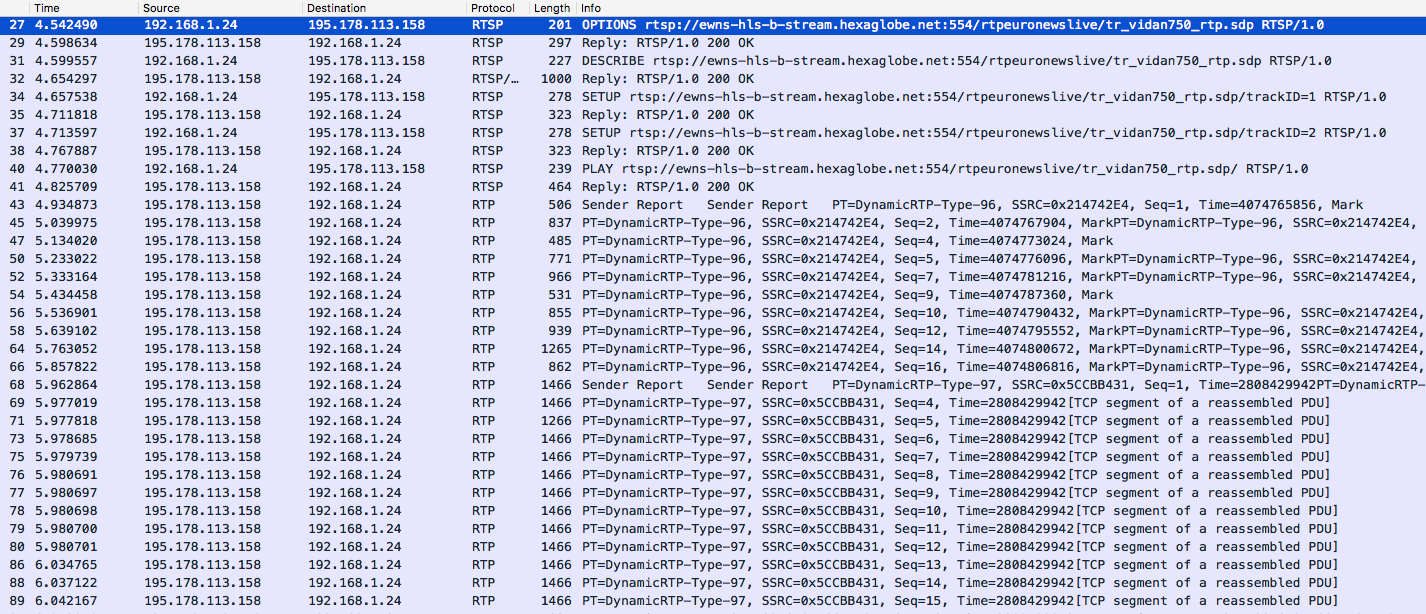Select RTP packet 79 at time 5.980700
1426x614 pixels.
713,529
